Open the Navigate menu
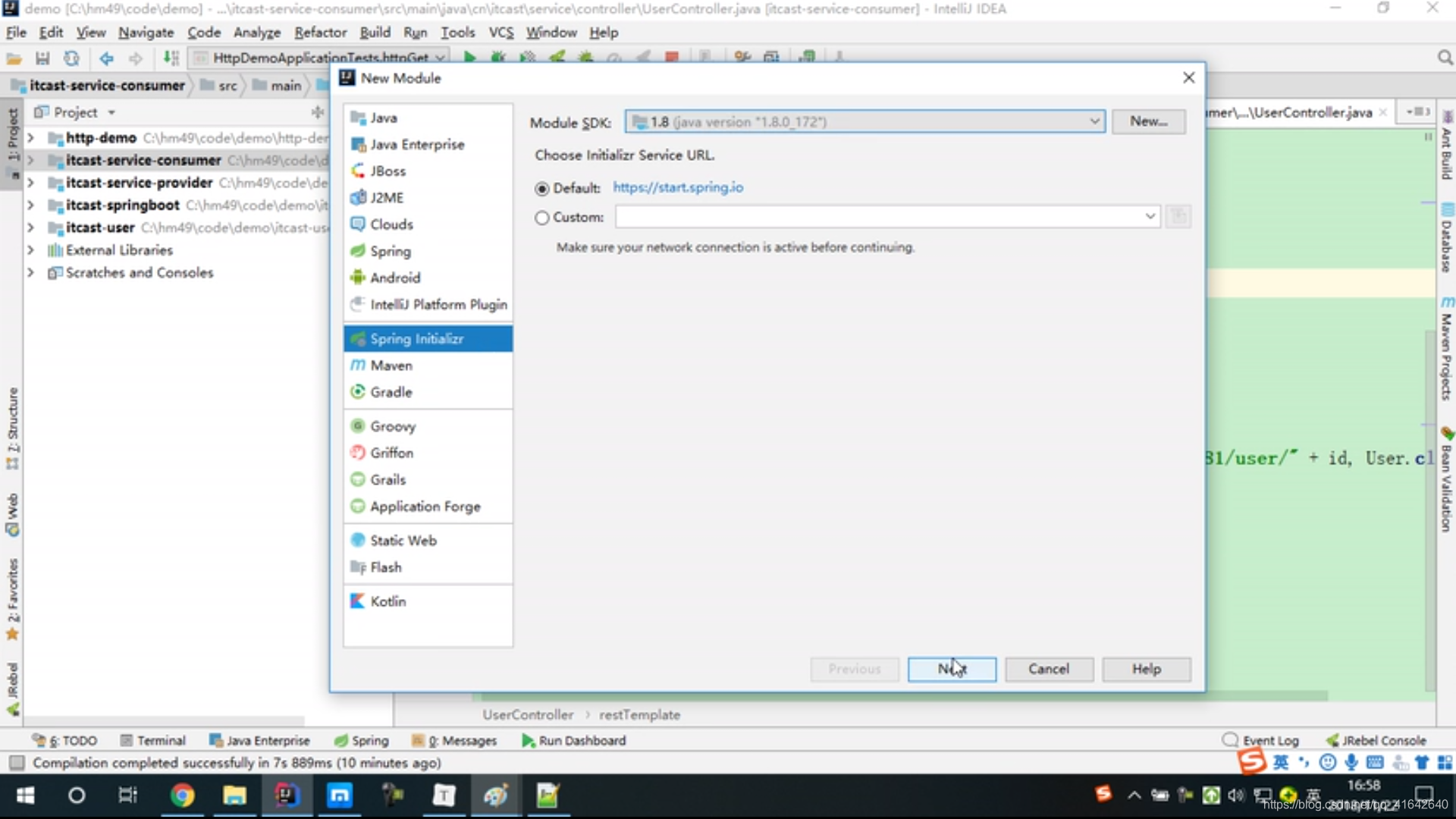 coord(146,33)
